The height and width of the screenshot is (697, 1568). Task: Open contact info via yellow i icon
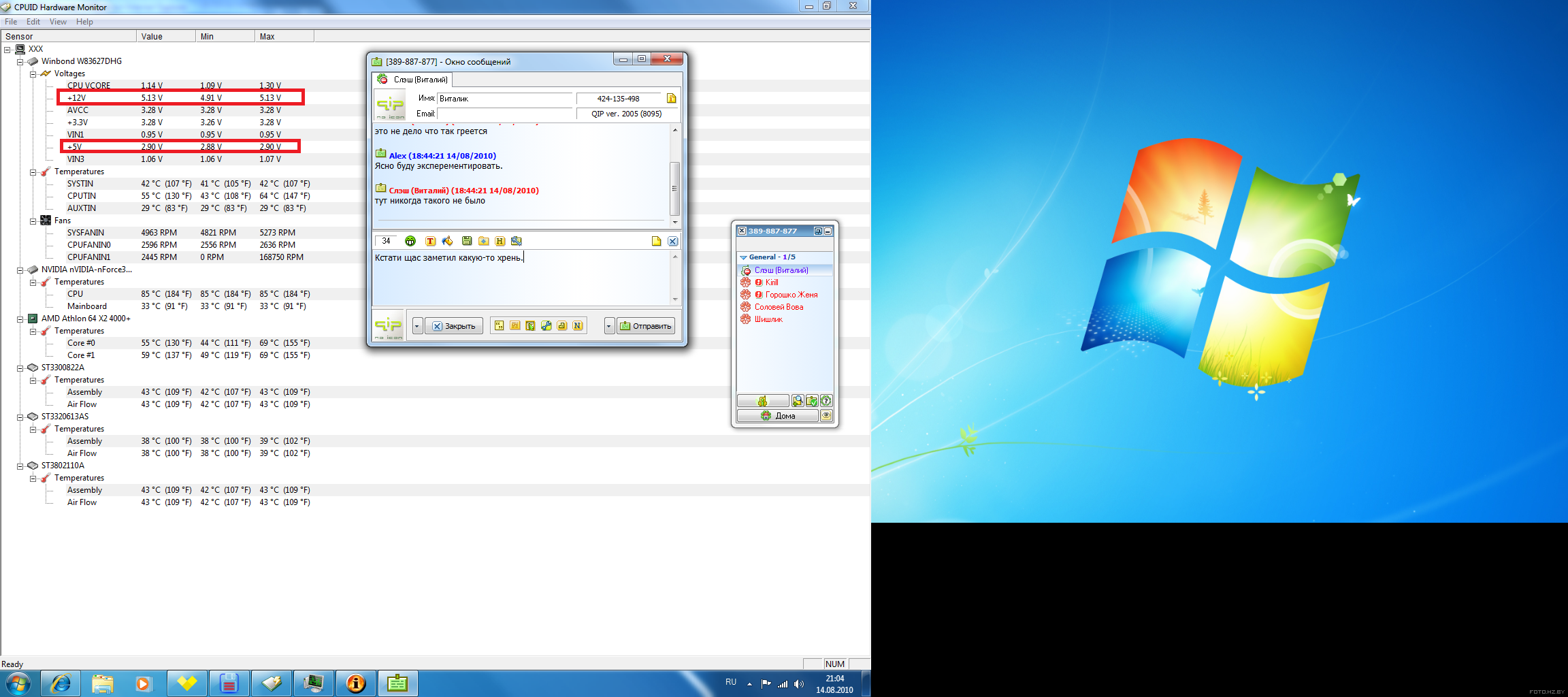point(672,98)
